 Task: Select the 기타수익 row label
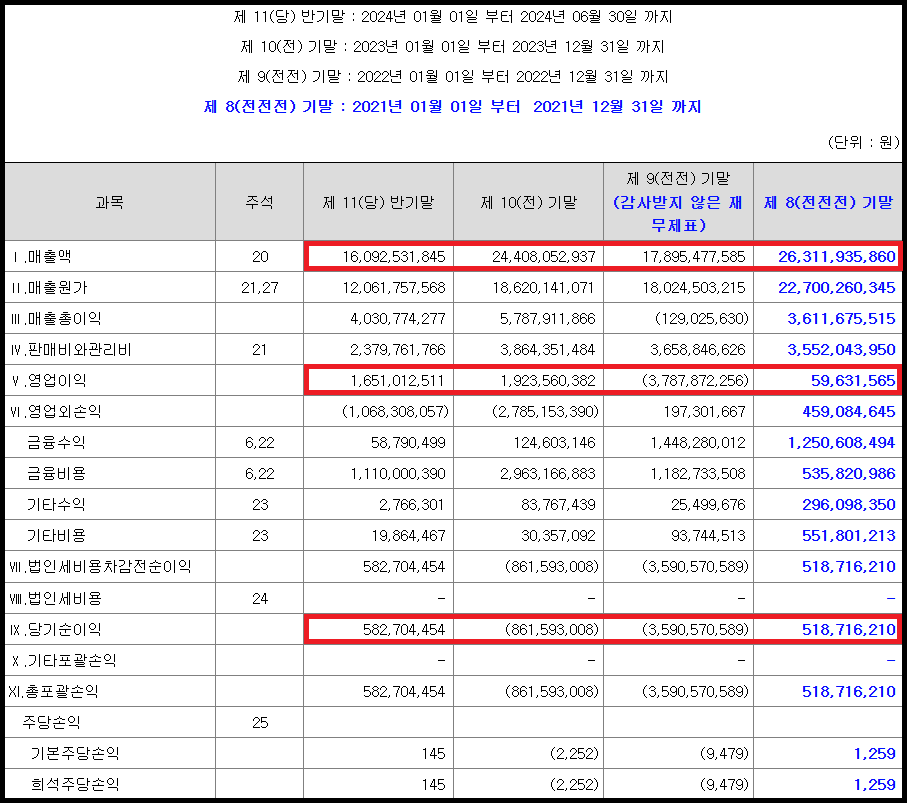click(x=56, y=504)
